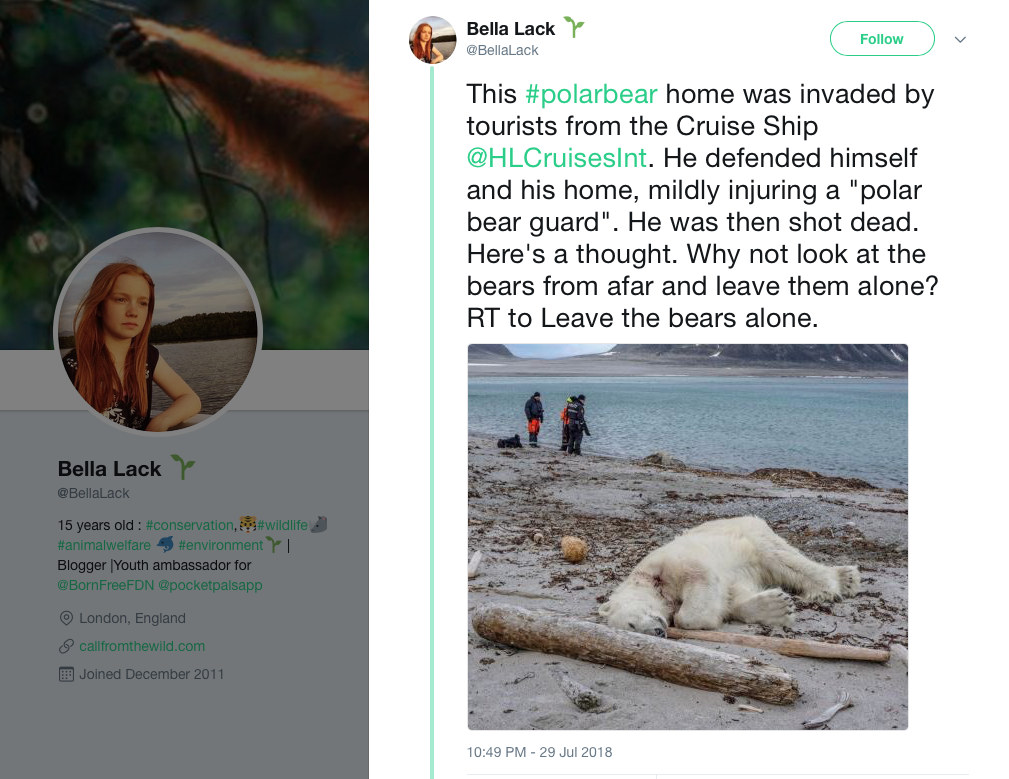1009x779 pixels.
Task: Open the large profile picture
Action: [x=158, y=331]
